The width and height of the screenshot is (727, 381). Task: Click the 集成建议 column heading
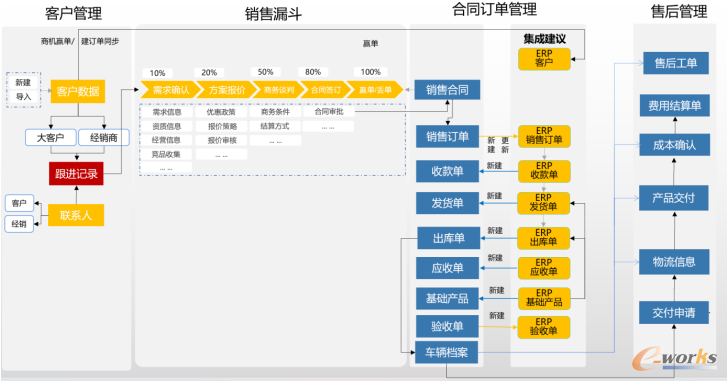(x=544, y=39)
